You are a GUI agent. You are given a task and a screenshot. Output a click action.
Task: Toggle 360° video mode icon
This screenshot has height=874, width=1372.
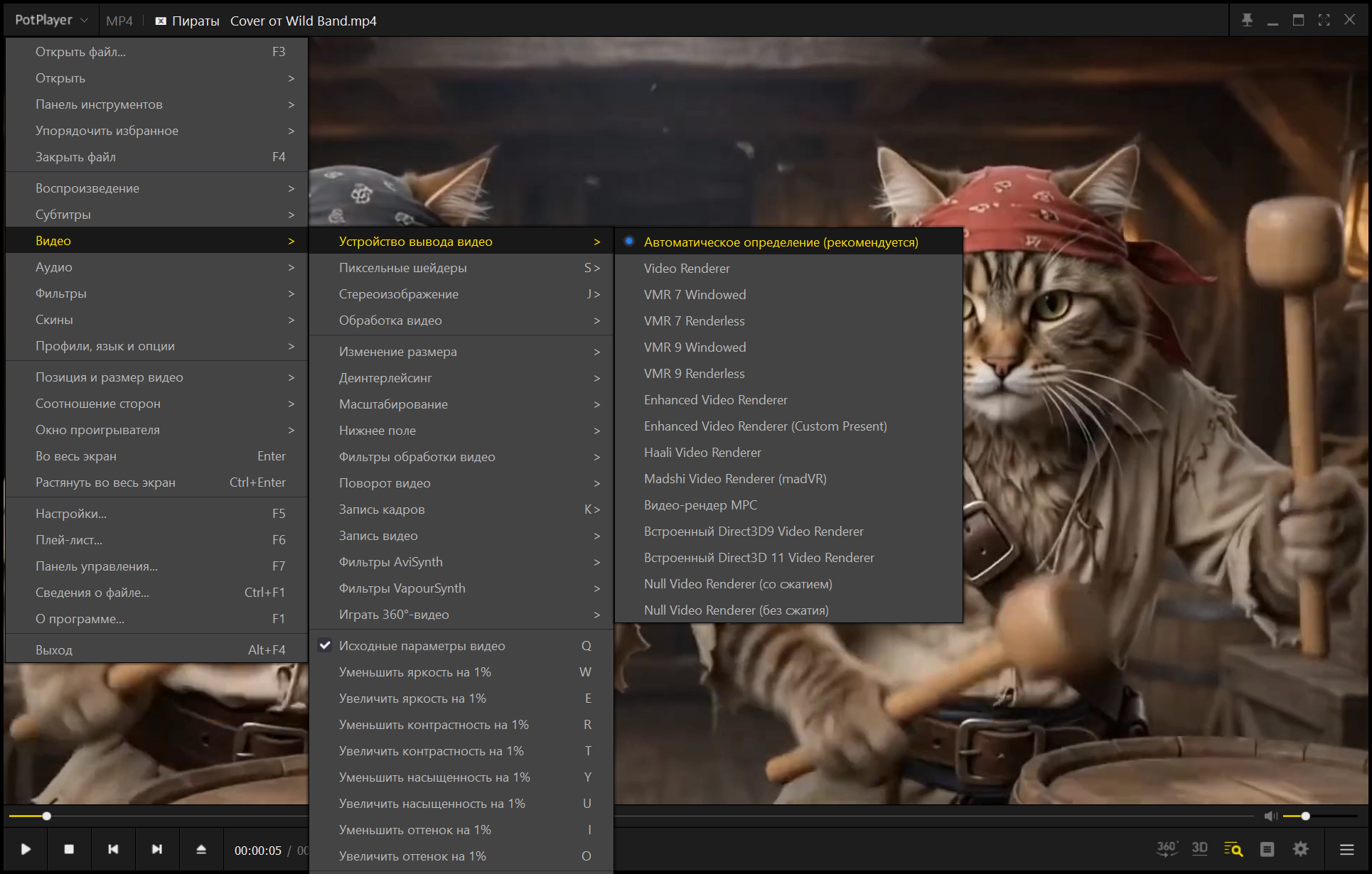coord(1167,848)
